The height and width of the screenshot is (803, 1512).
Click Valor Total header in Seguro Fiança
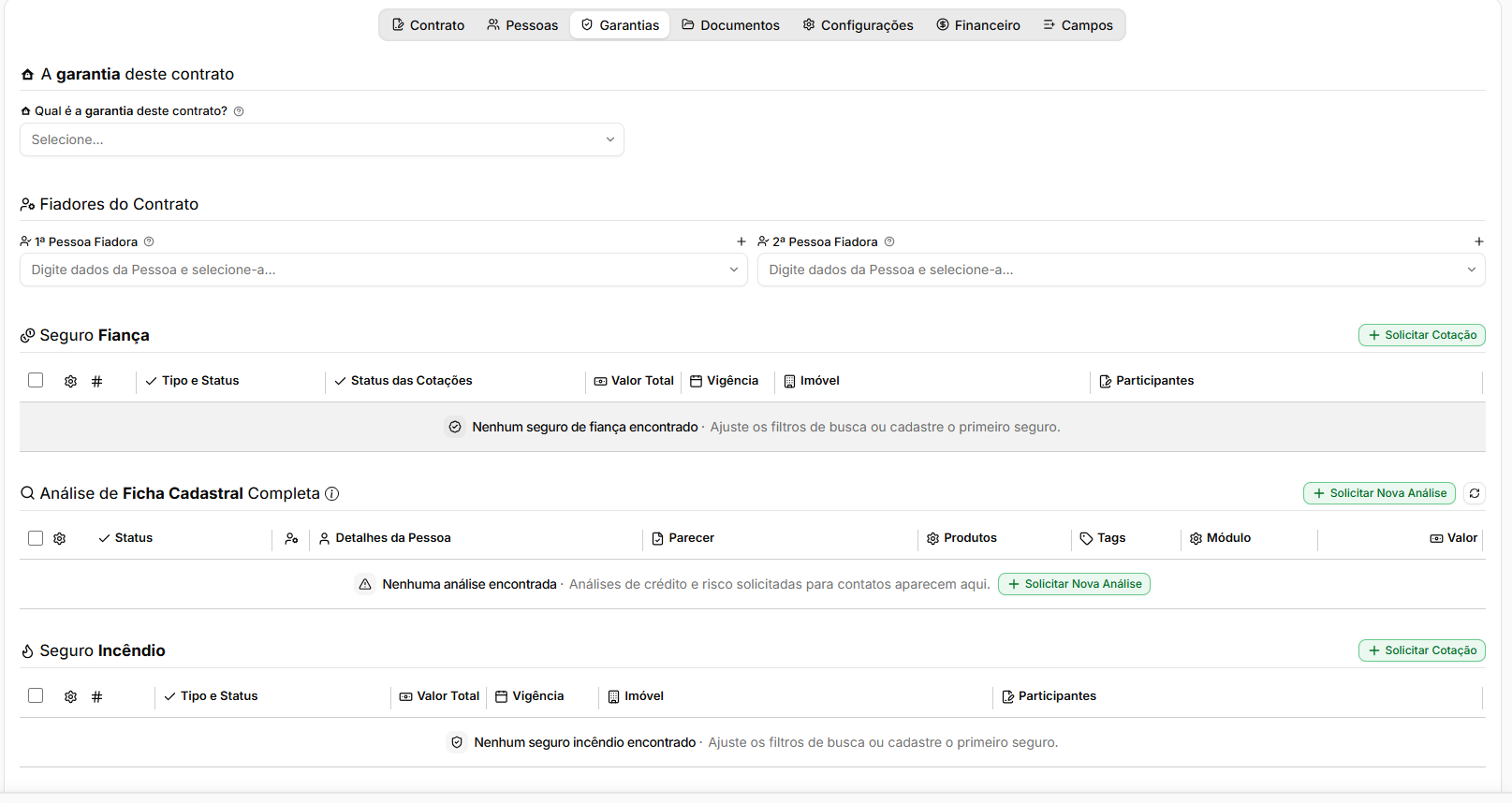(634, 381)
